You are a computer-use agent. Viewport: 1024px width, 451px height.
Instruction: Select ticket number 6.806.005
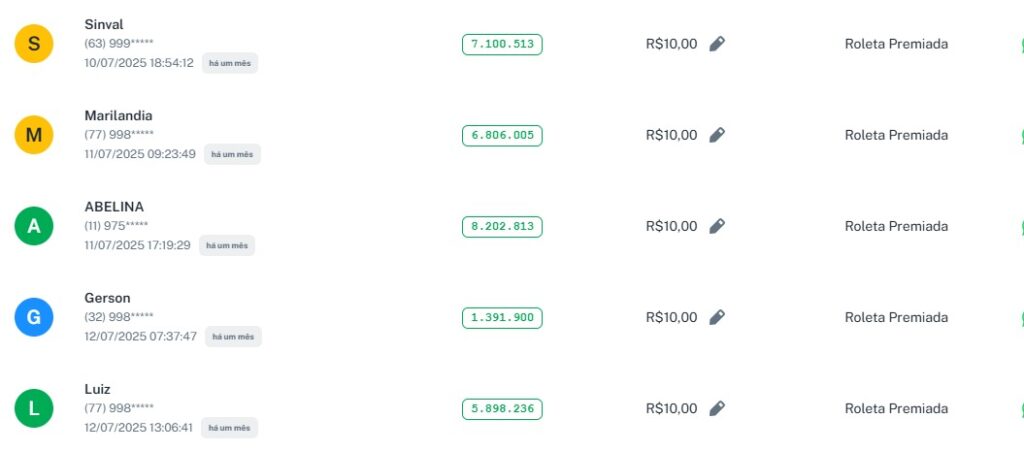[x=502, y=135]
